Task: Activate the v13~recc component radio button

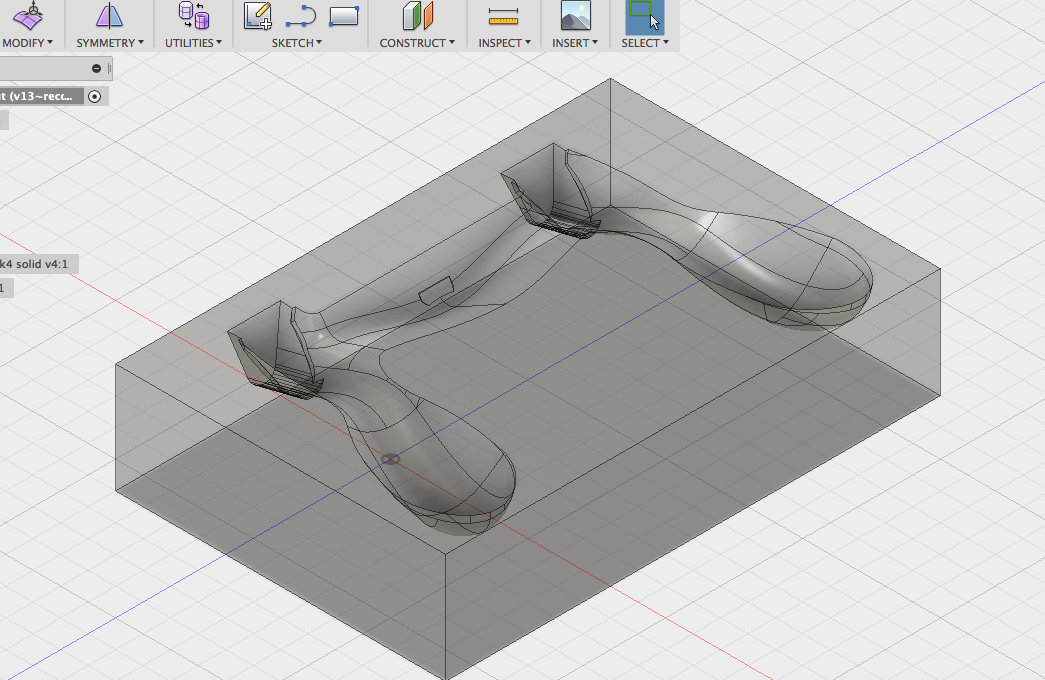Action: tap(95, 97)
